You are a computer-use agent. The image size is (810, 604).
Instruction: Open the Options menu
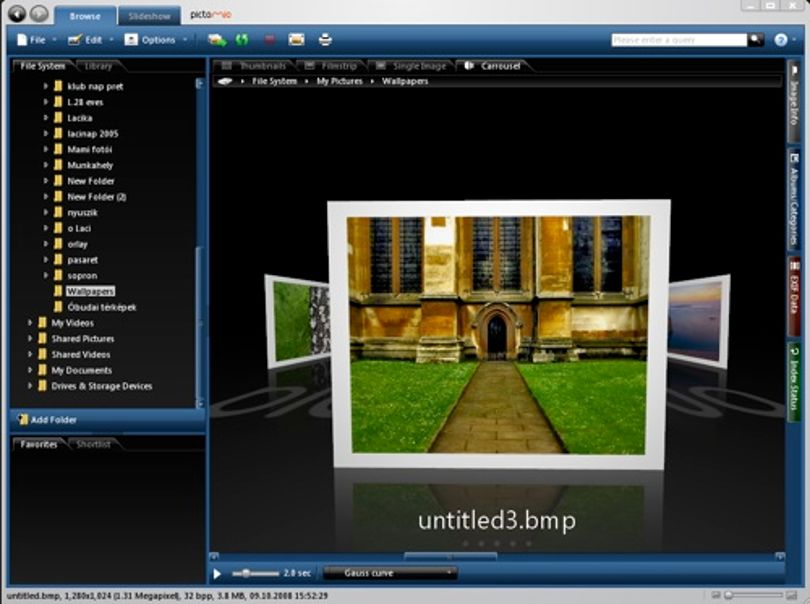coord(156,40)
